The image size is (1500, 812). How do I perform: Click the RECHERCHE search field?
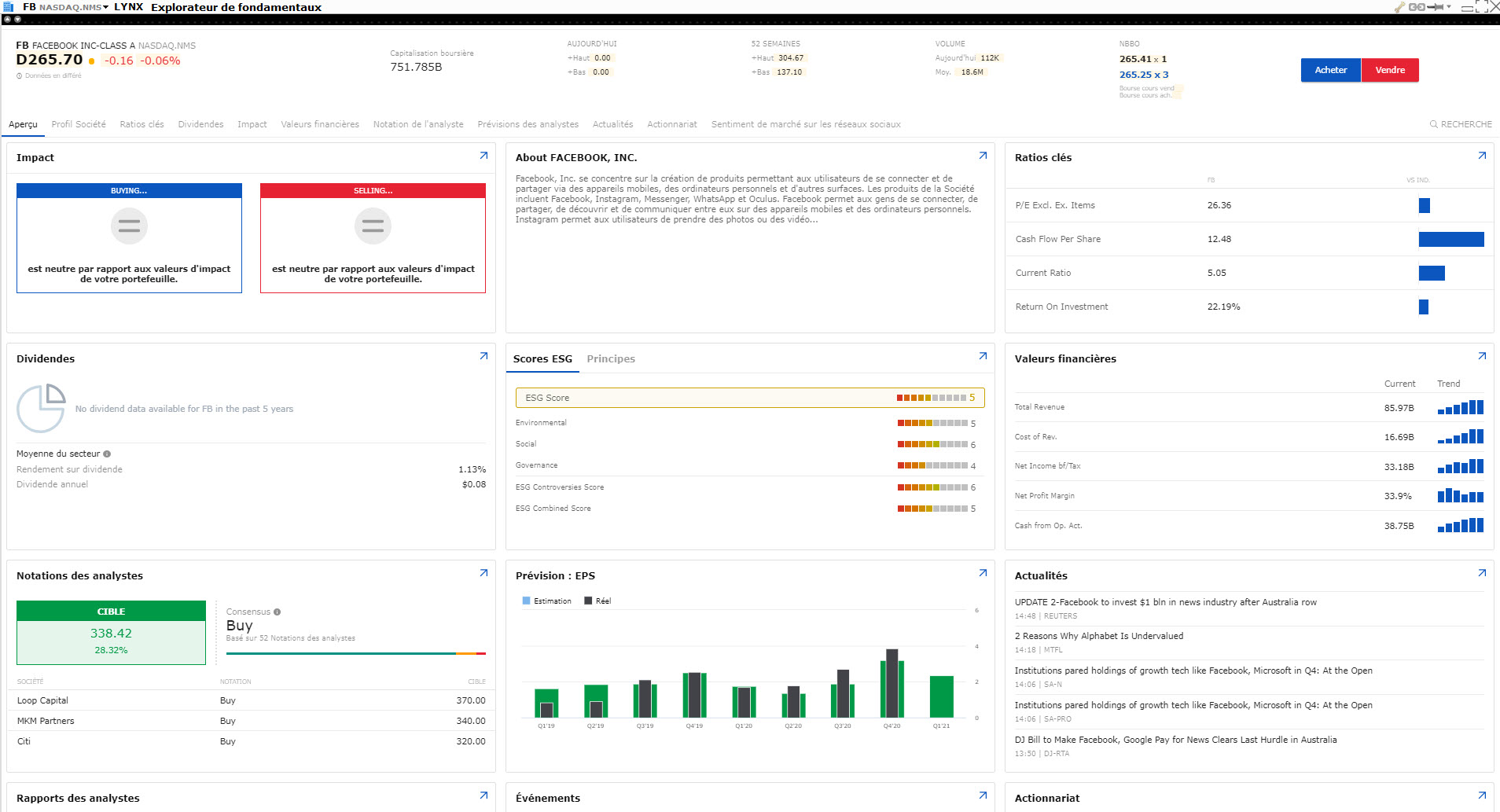tap(1461, 124)
